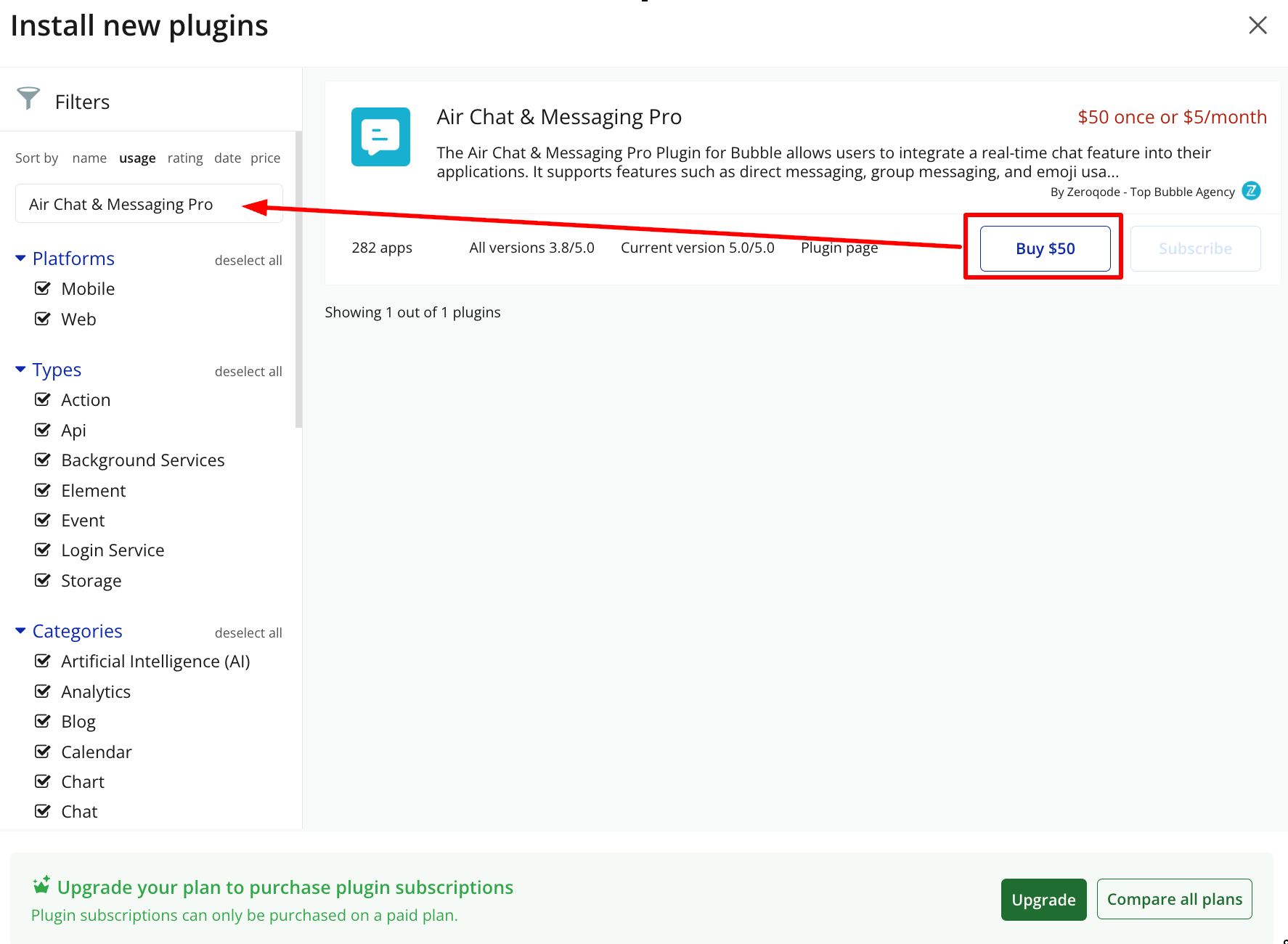Uncheck the Mobile platform checkbox
Screen dimensions: 1288x944
pos(43,288)
